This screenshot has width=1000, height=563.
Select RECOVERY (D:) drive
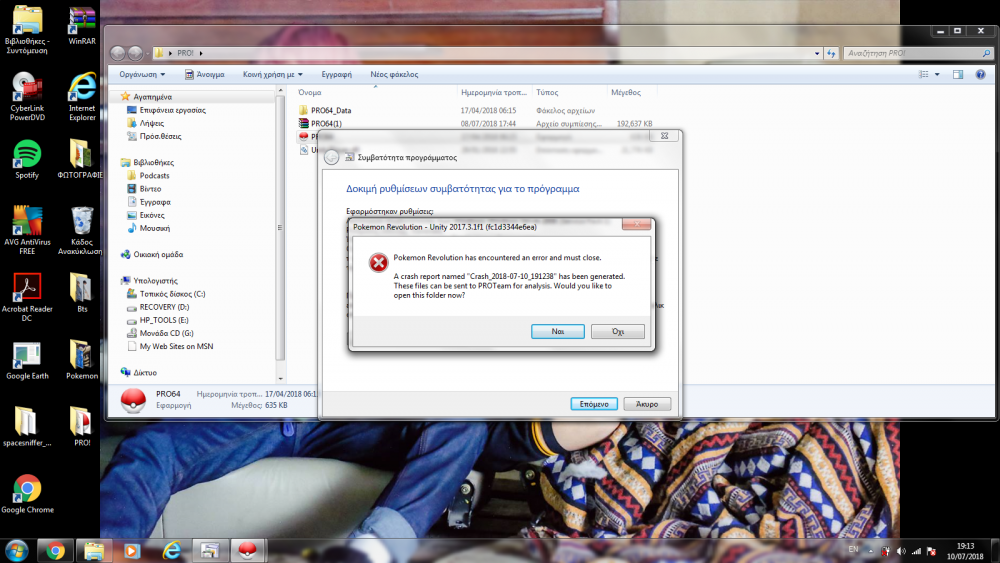tap(164, 307)
